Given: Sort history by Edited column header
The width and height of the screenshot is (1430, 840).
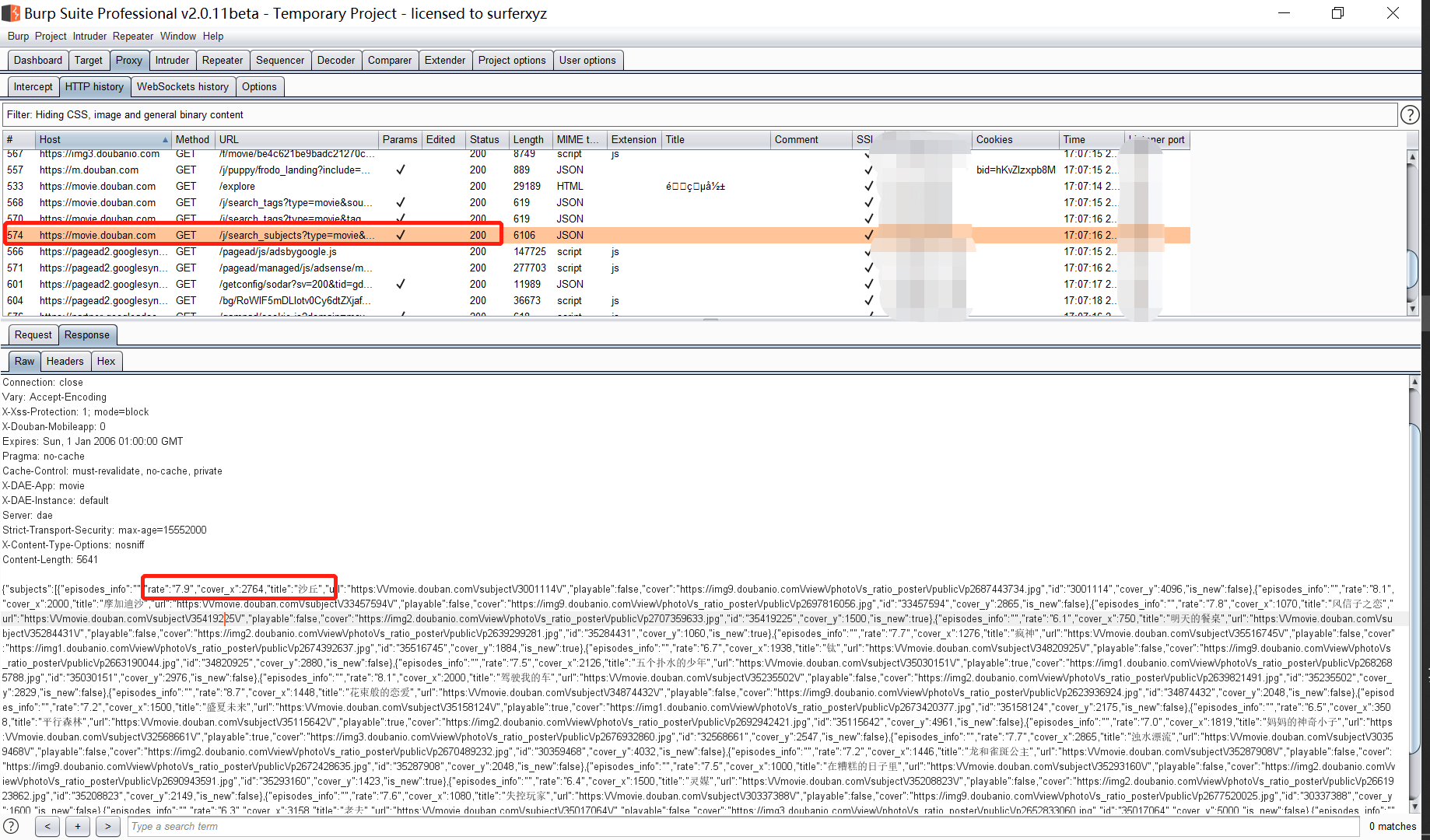Looking at the screenshot, I should click(x=443, y=140).
